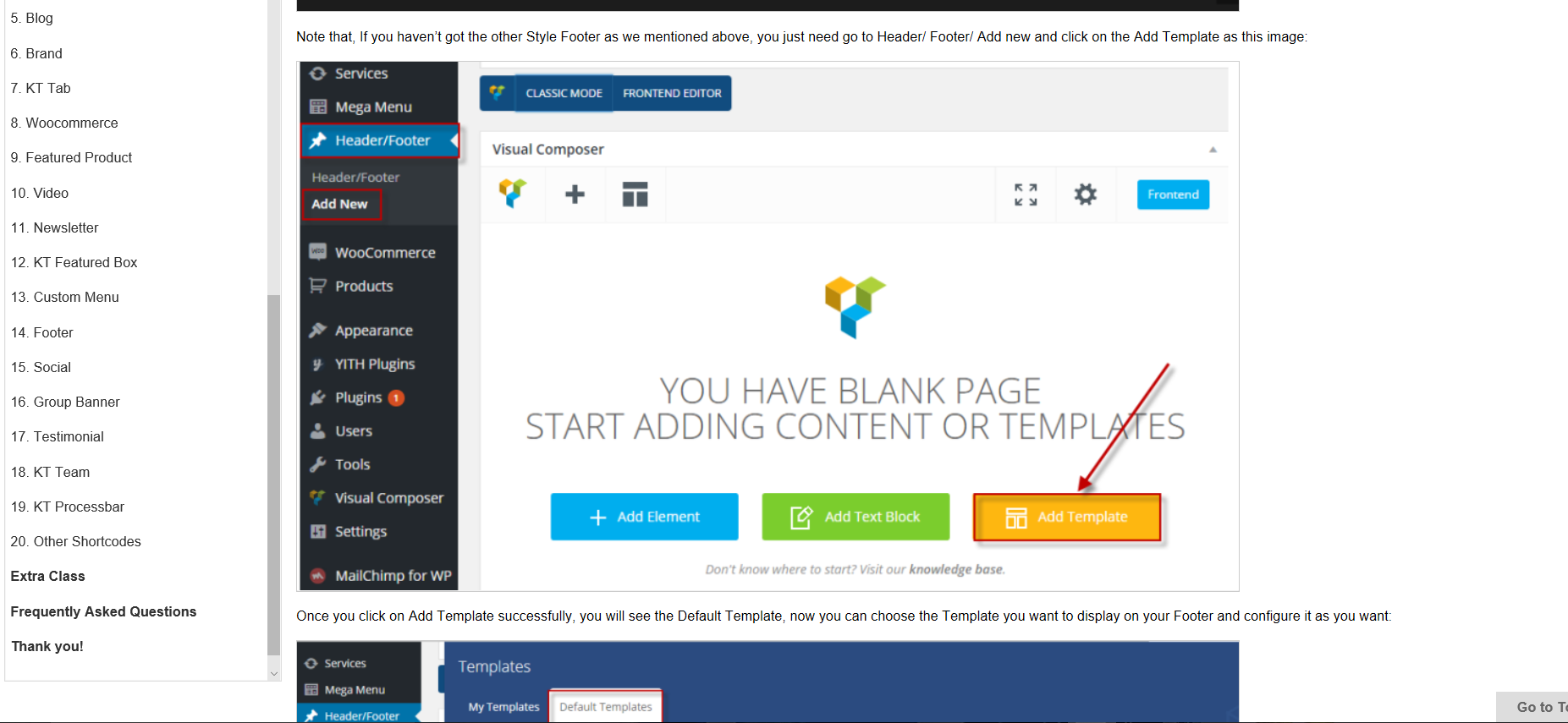Click the blue 'Frontend' button
Image resolution: width=1568 pixels, height=723 pixels.
(1173, 194)
